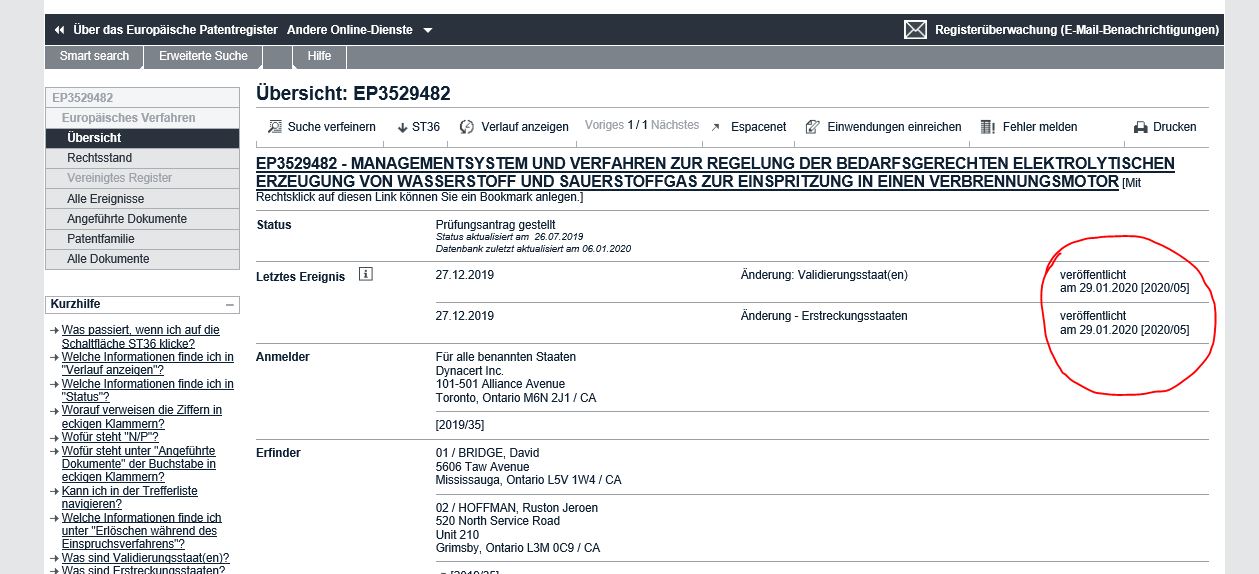The image size is (1259, 574).
Task: Click the envelope icon for Registerüberwachung
Action: (915, 30)
